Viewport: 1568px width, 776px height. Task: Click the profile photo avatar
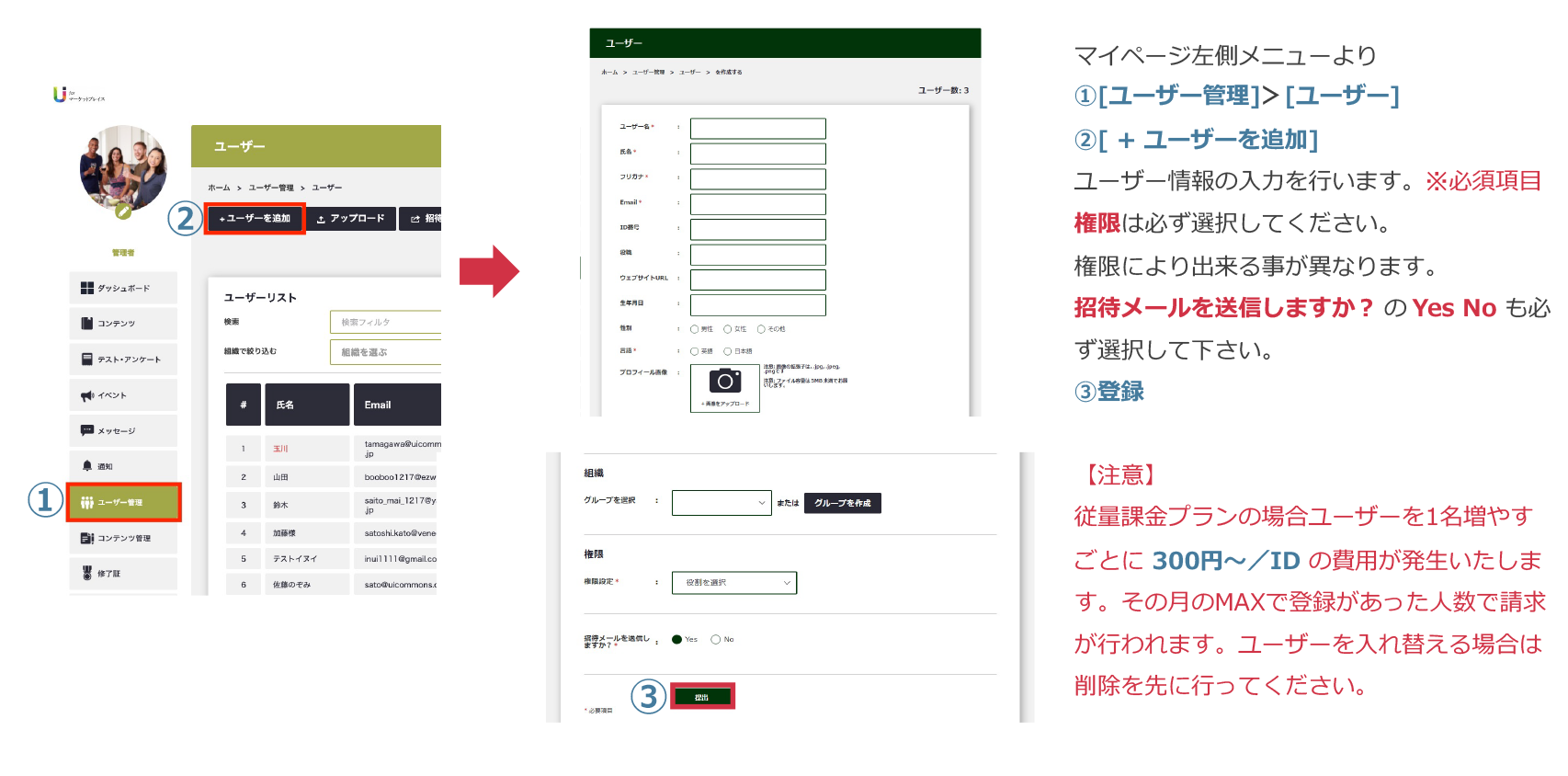(123, 168)
